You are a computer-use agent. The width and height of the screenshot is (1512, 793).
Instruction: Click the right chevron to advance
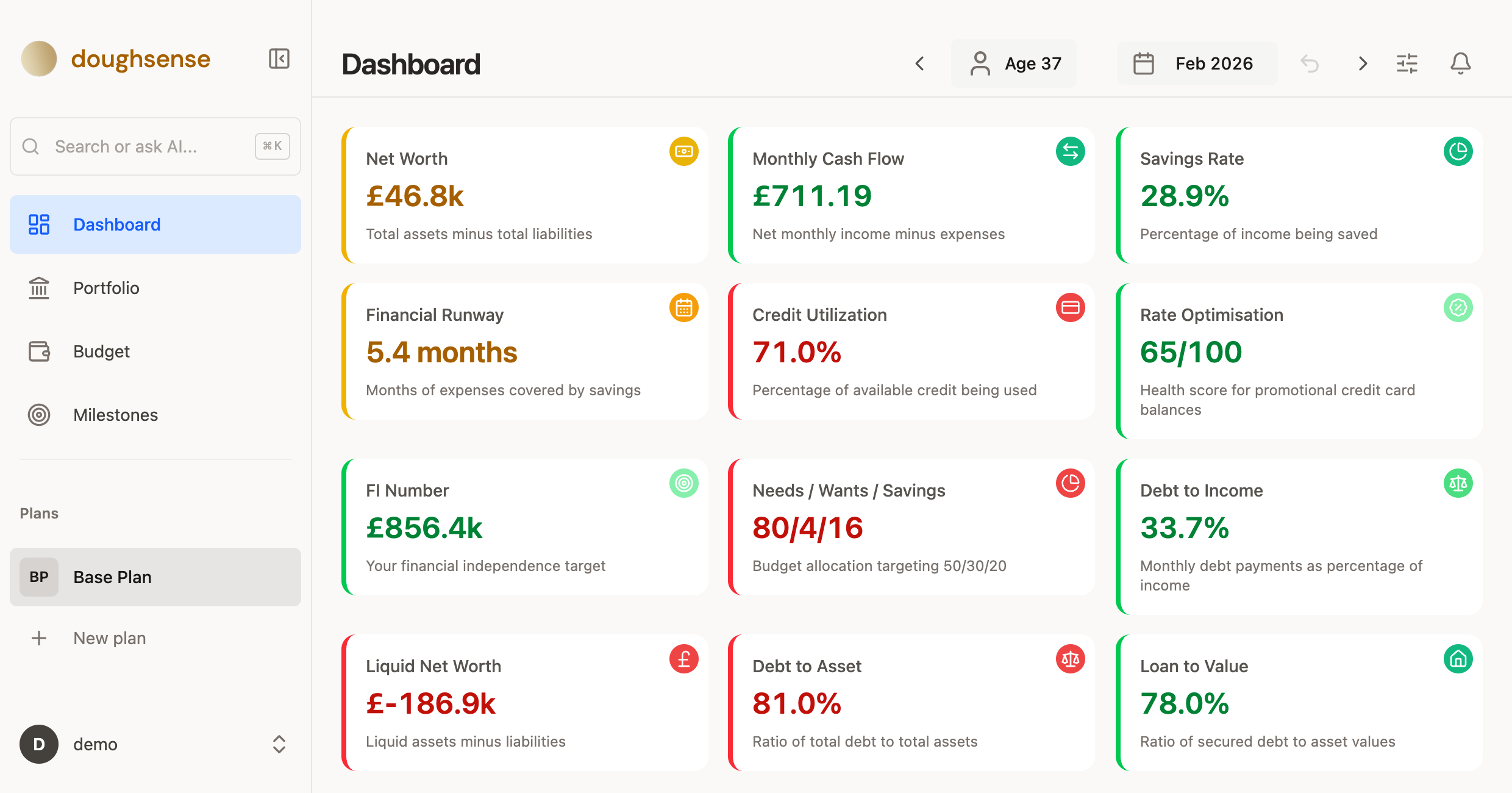click(x=1362, y=63)
